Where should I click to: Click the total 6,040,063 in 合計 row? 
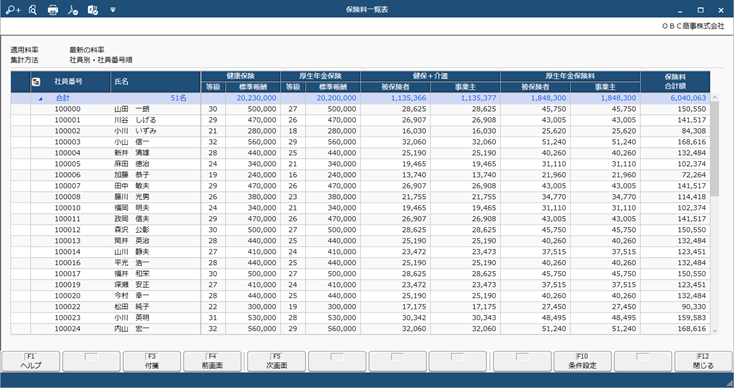click(688, 98)
